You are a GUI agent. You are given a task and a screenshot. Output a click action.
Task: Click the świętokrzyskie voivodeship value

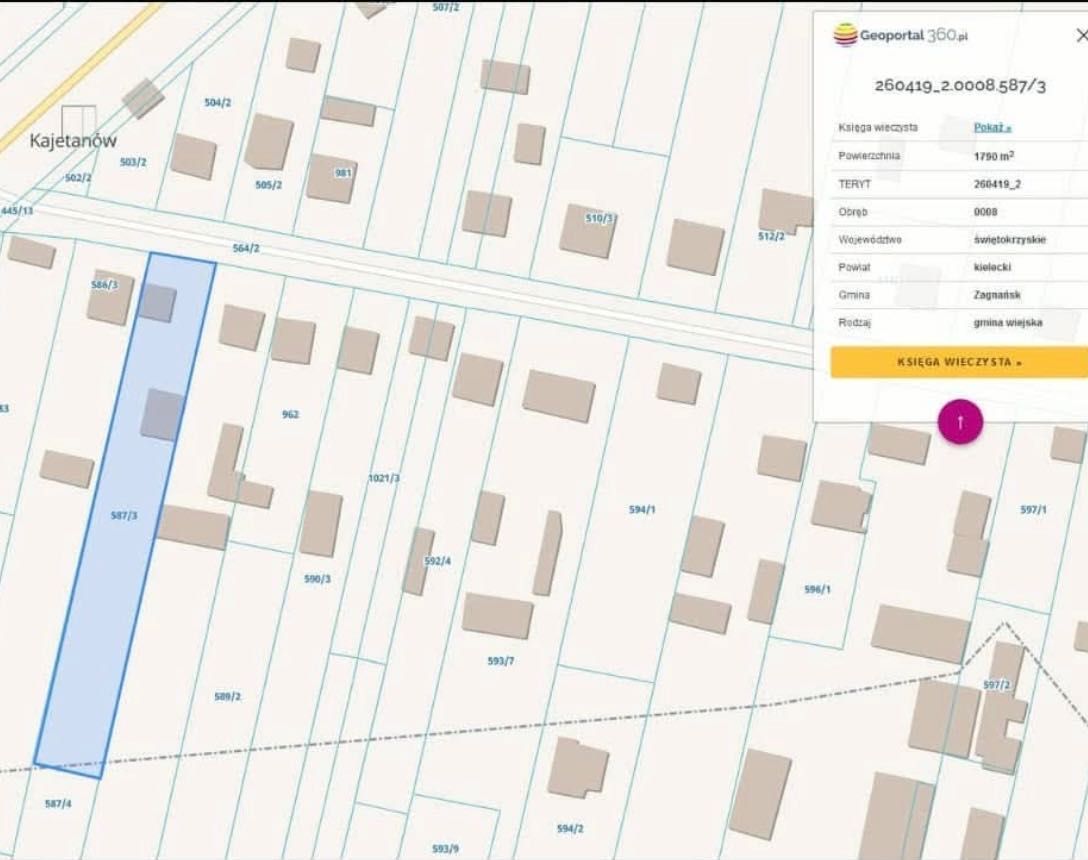click(x=1010, y=239)
